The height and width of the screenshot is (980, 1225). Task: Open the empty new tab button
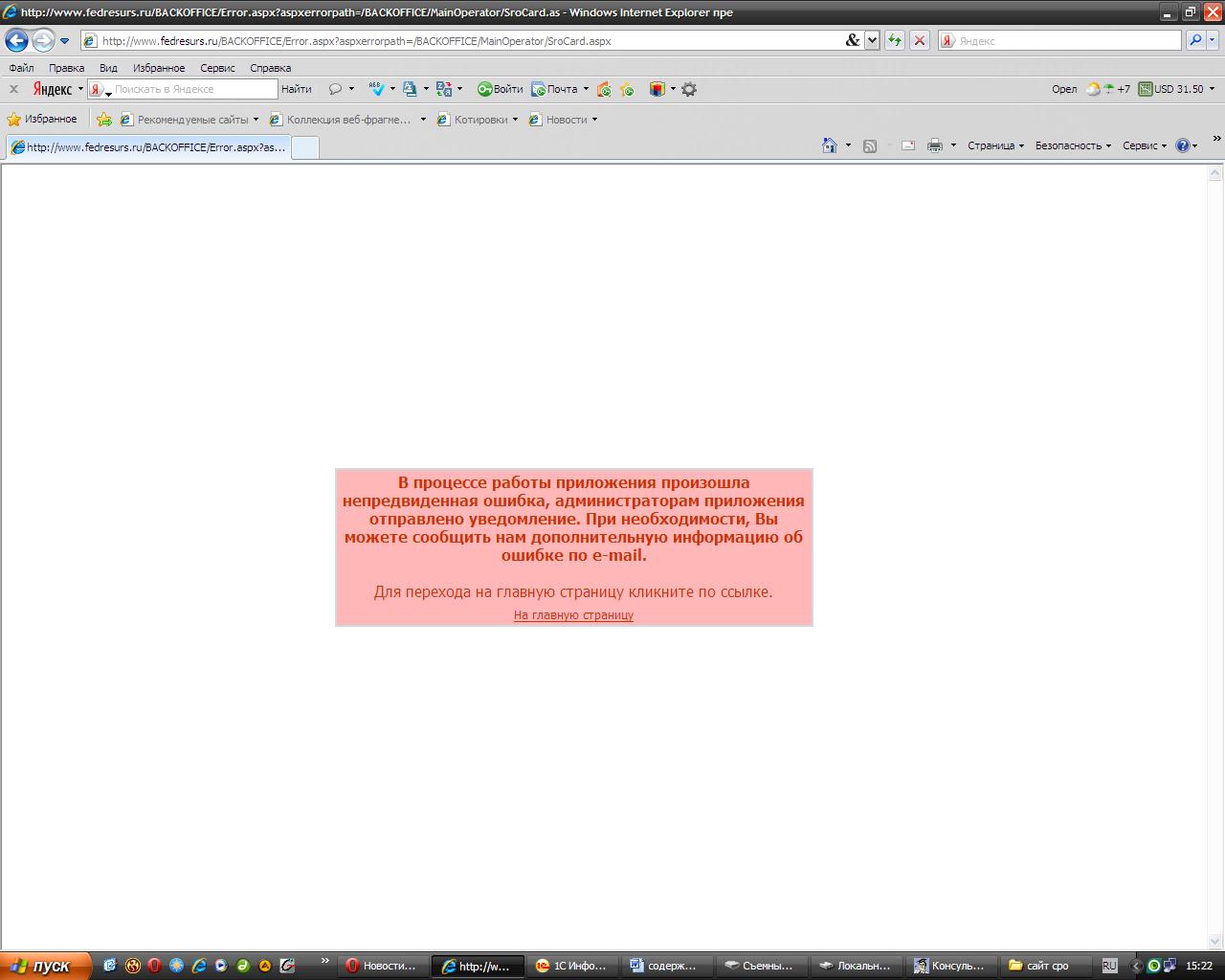304,147
